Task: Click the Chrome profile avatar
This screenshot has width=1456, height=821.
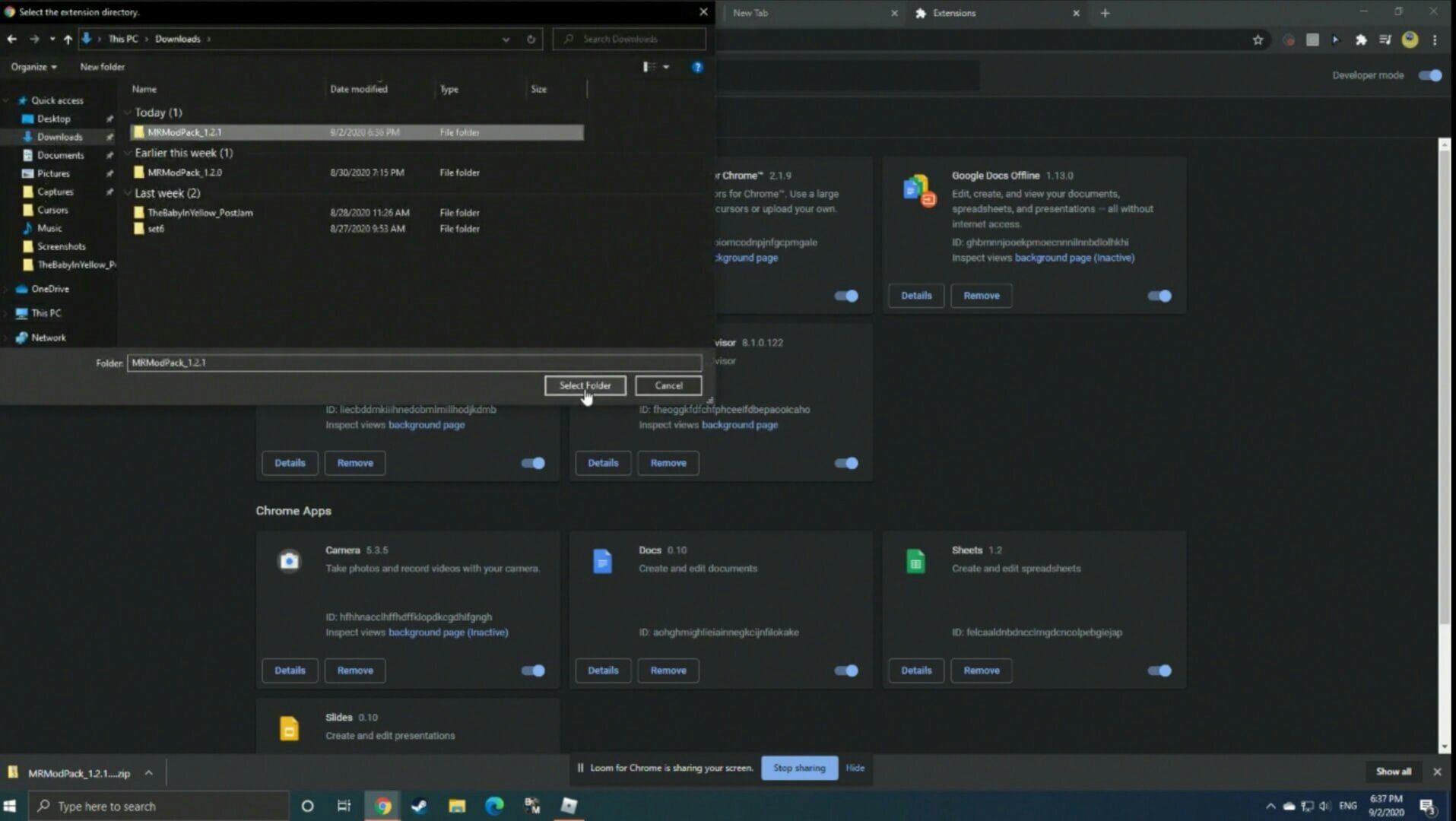Action: coord(1410,40)
